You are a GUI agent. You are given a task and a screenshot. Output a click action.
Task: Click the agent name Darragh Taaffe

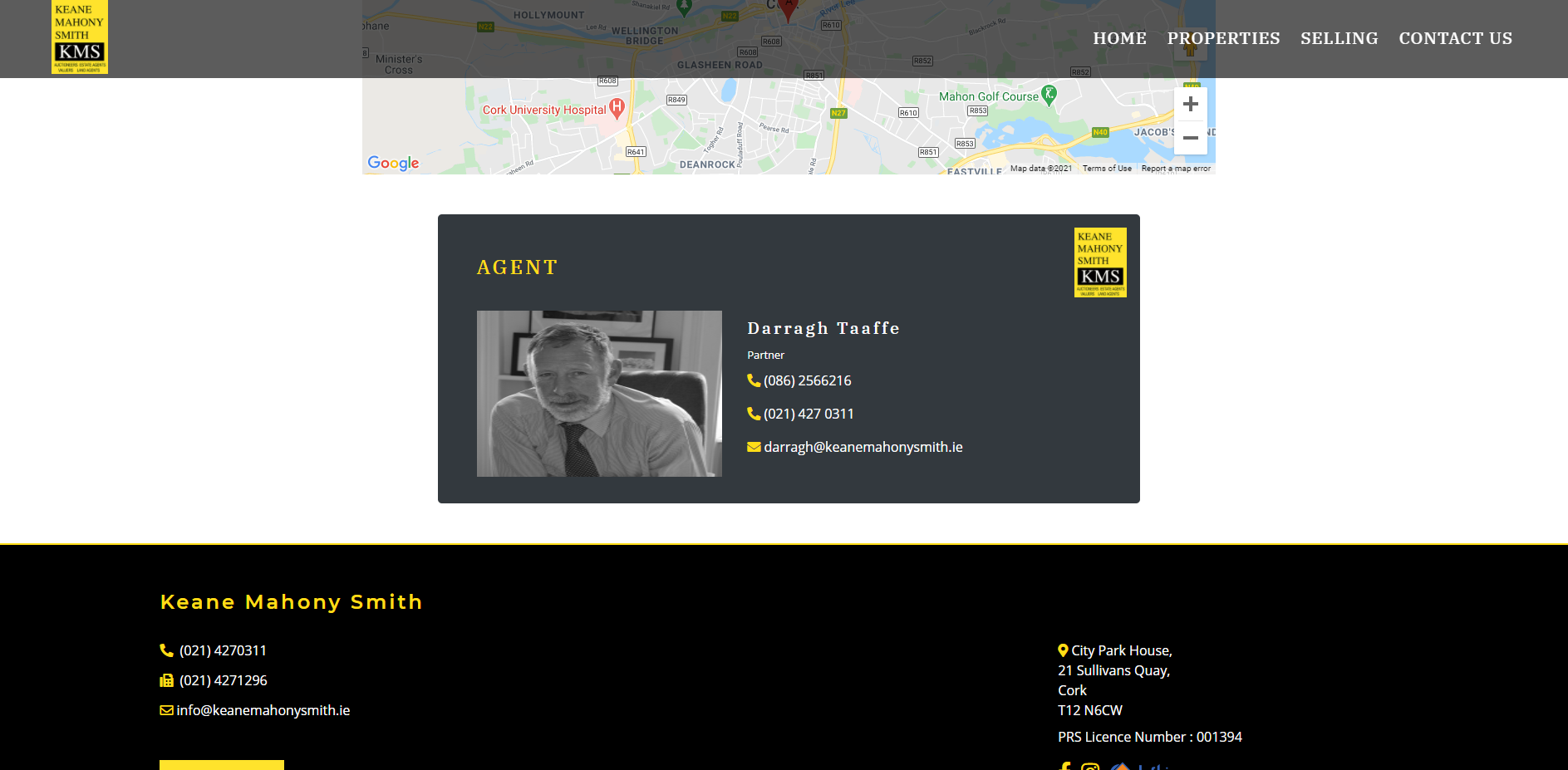click(x=823, y=328)
